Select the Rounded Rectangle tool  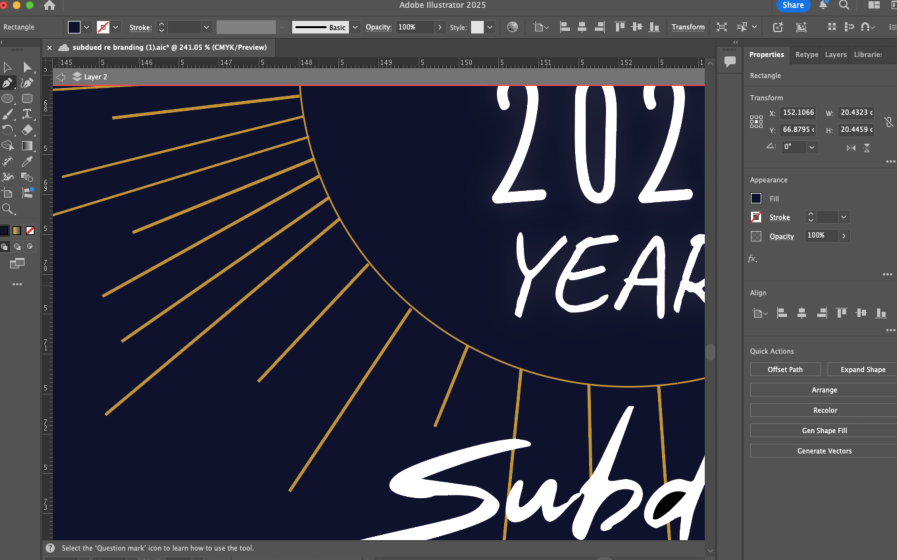27,99
